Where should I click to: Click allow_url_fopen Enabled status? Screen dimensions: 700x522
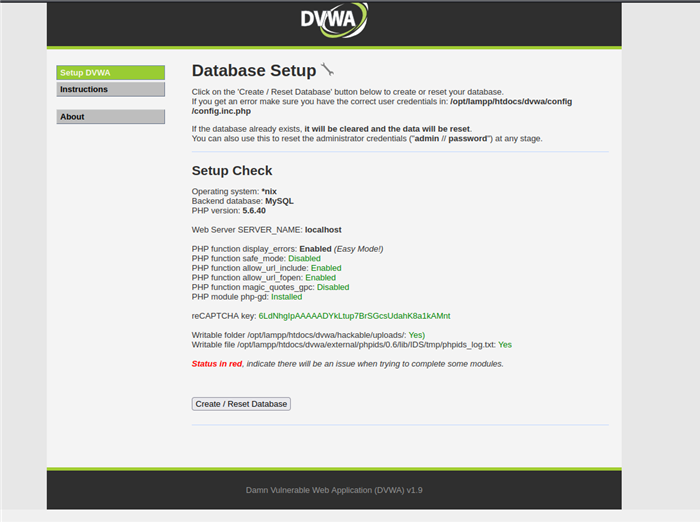pyautogui.click(x=321, y=278)
